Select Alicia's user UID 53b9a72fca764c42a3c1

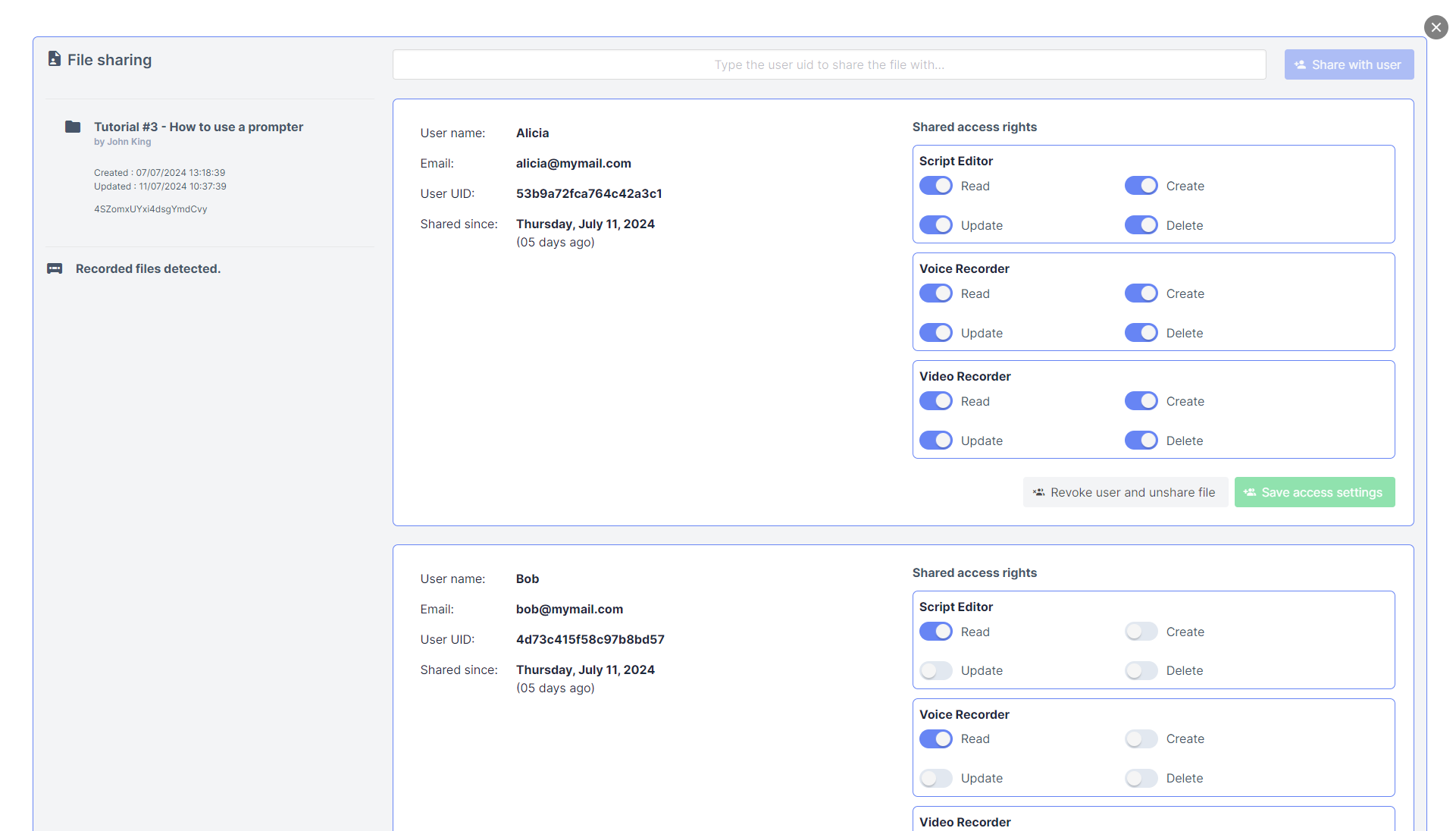click(x=589, y=193)
